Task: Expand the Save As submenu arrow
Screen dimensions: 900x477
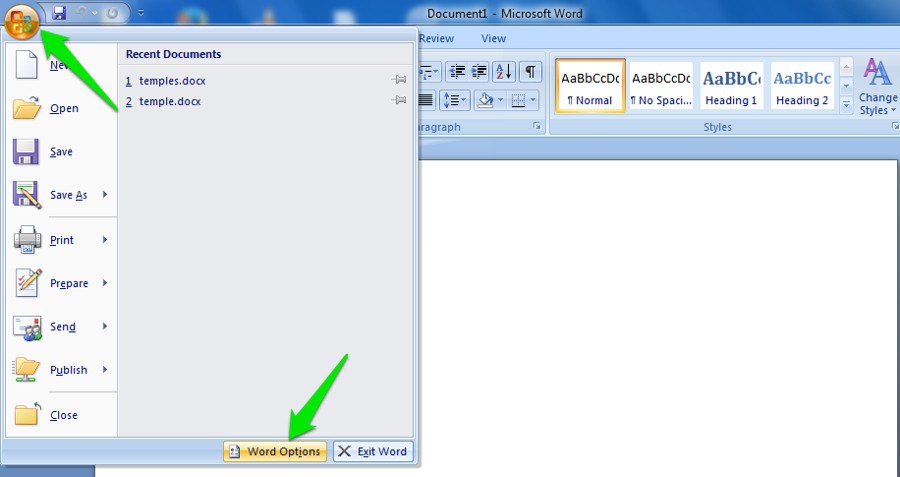Action: point(105,195)
